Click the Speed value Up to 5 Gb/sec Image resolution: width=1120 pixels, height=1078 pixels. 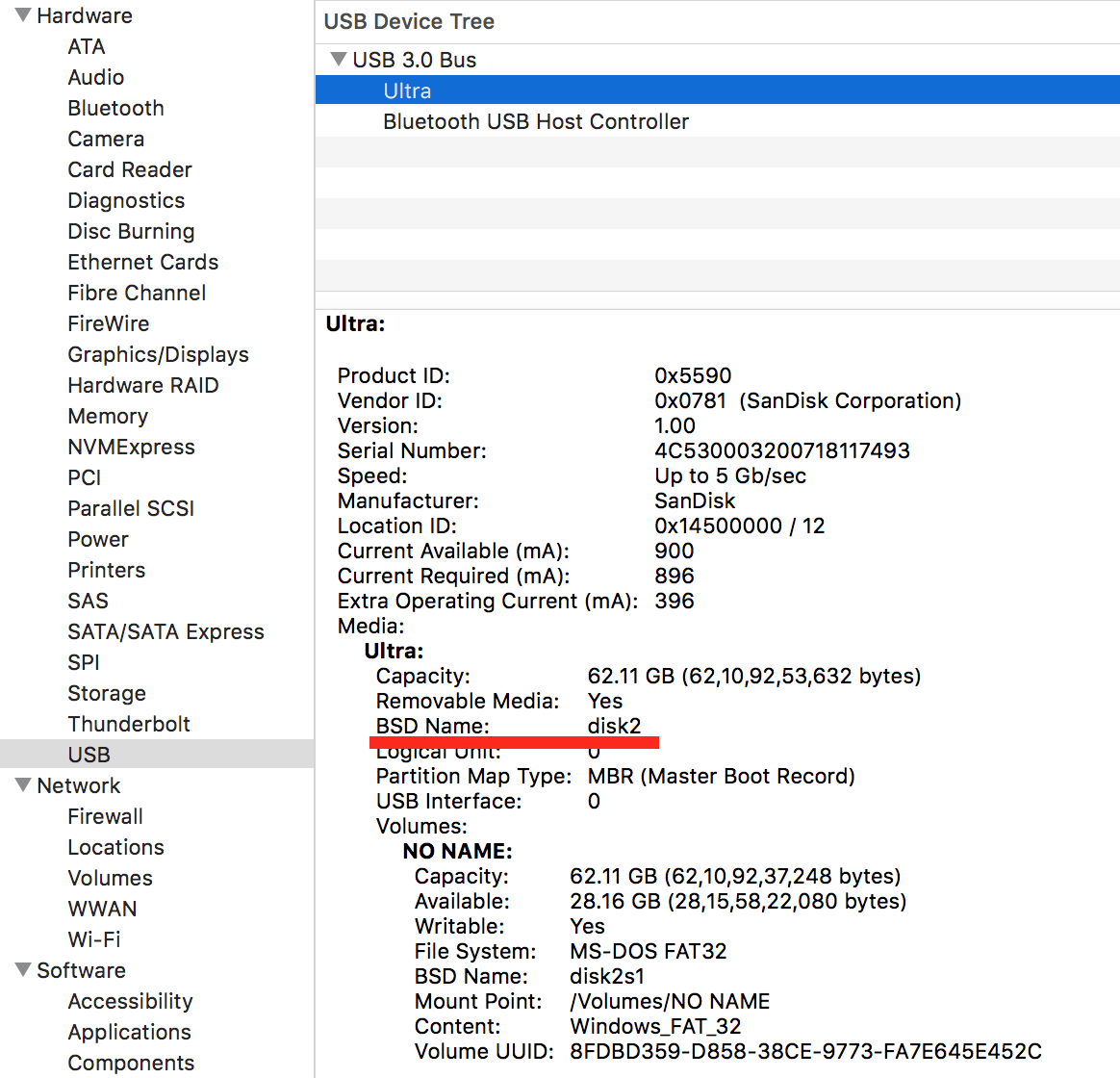coord(730,475)
